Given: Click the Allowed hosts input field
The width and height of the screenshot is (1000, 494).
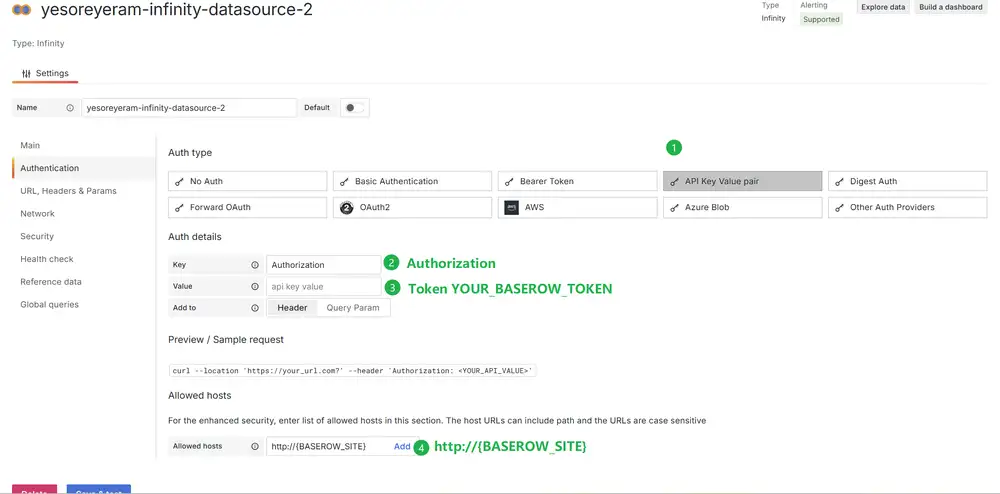Looking at the screenshot, I should (328, 446).
